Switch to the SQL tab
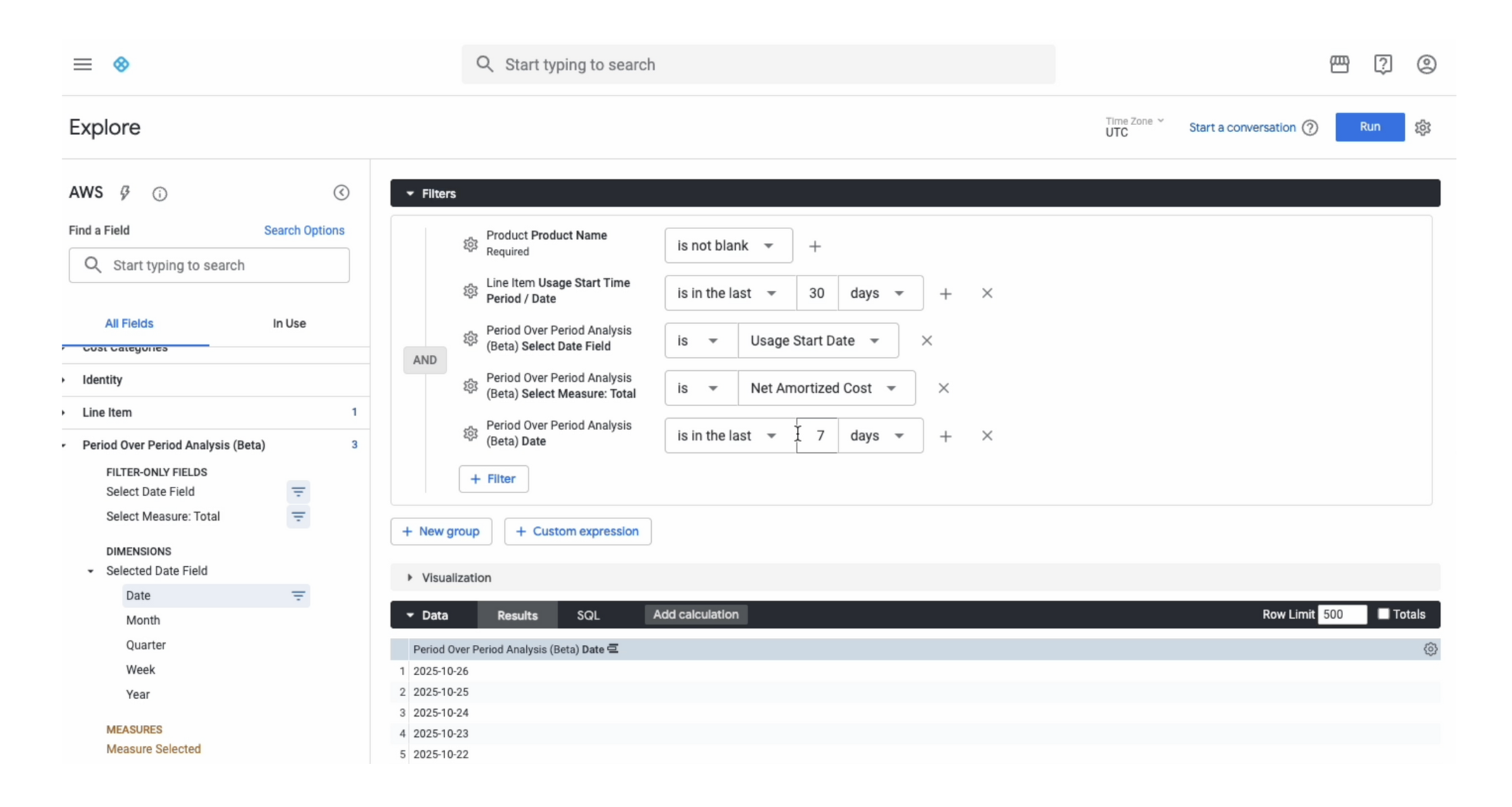The width and height of the screenshot is (1512, 807). point(588,615)
